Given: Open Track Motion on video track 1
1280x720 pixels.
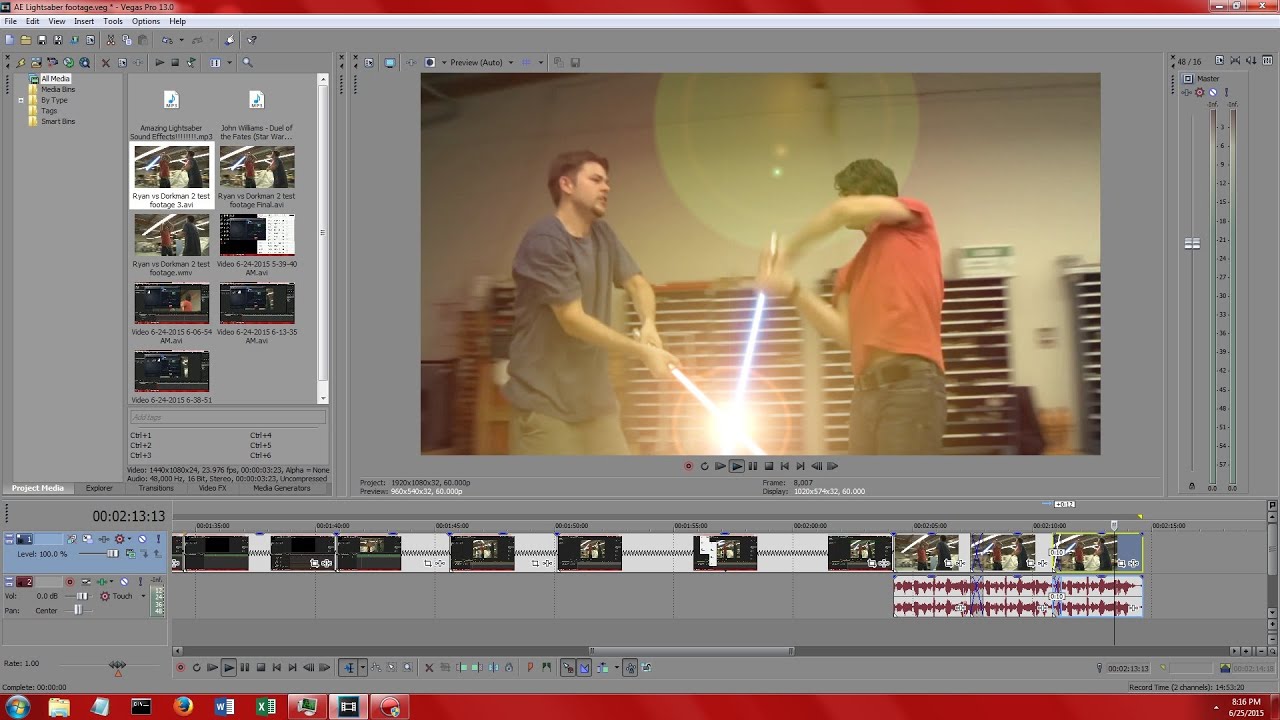Looking at the screenshot, I should click(x=87, y=539).
